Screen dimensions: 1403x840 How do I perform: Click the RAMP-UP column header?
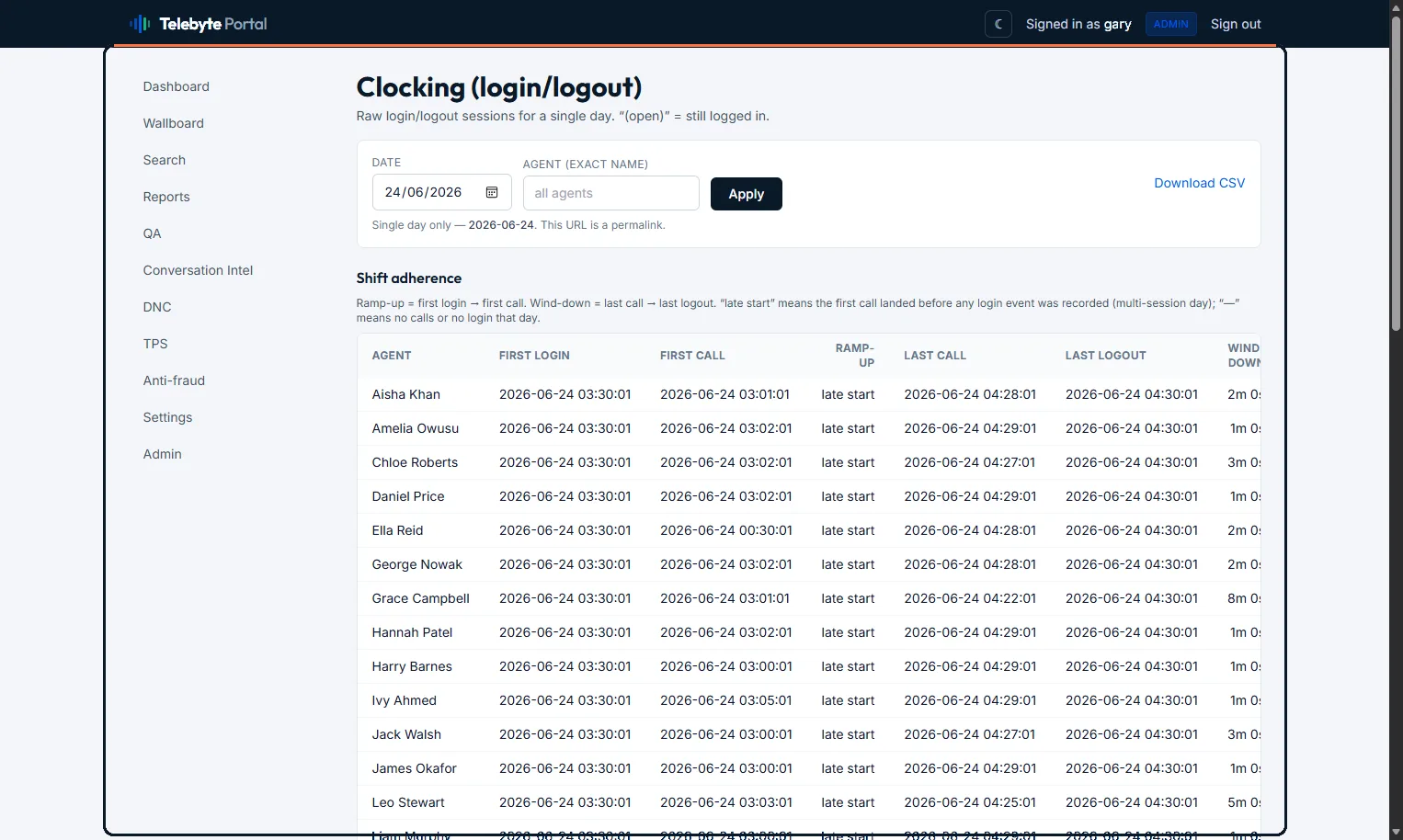pos(855,356)
